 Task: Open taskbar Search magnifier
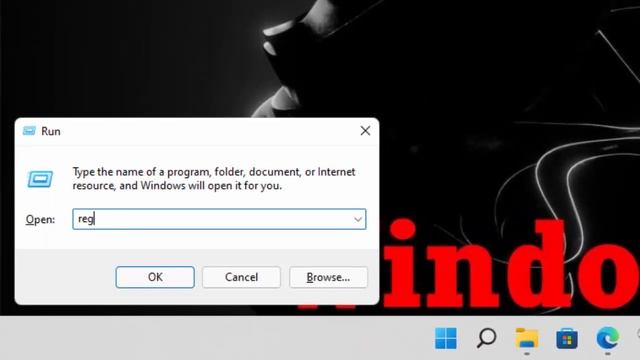(486, 338)
